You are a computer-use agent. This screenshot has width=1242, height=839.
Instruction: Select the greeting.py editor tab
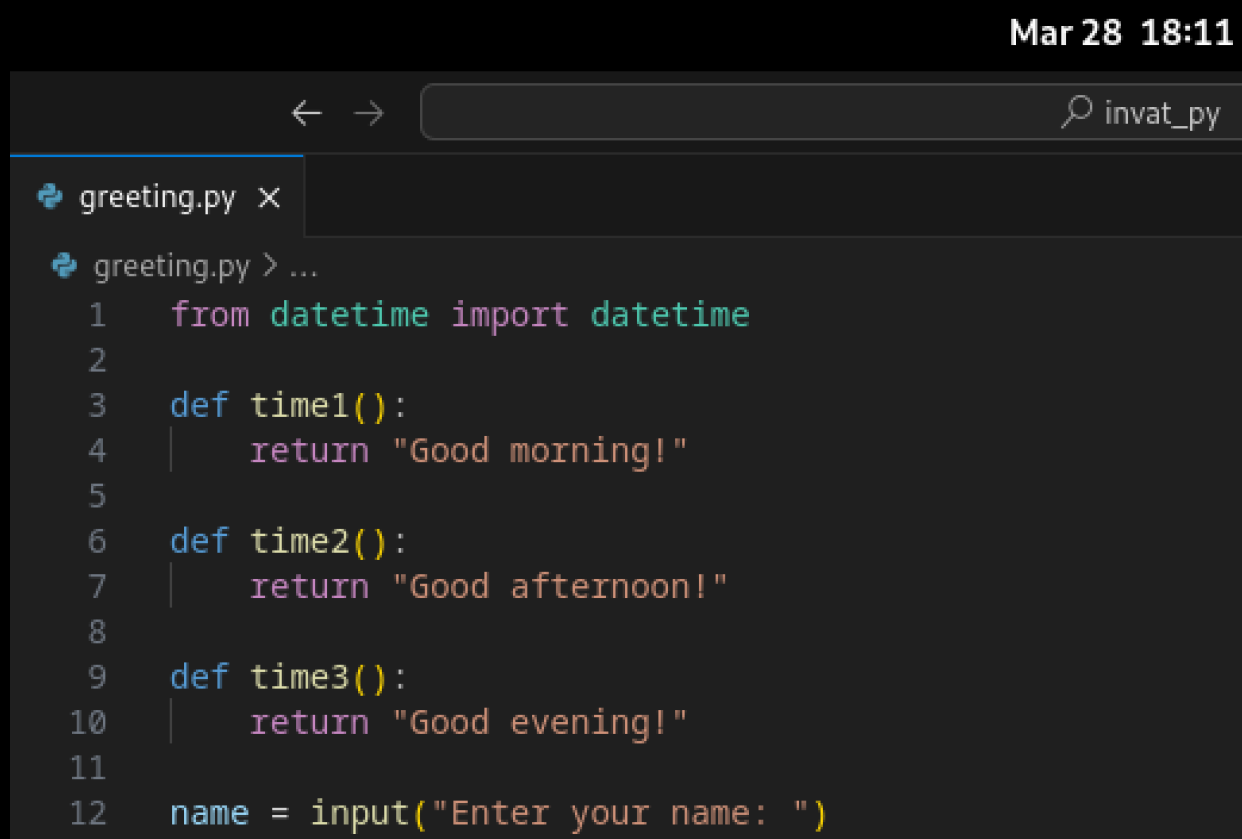click(x=157, y=197)
